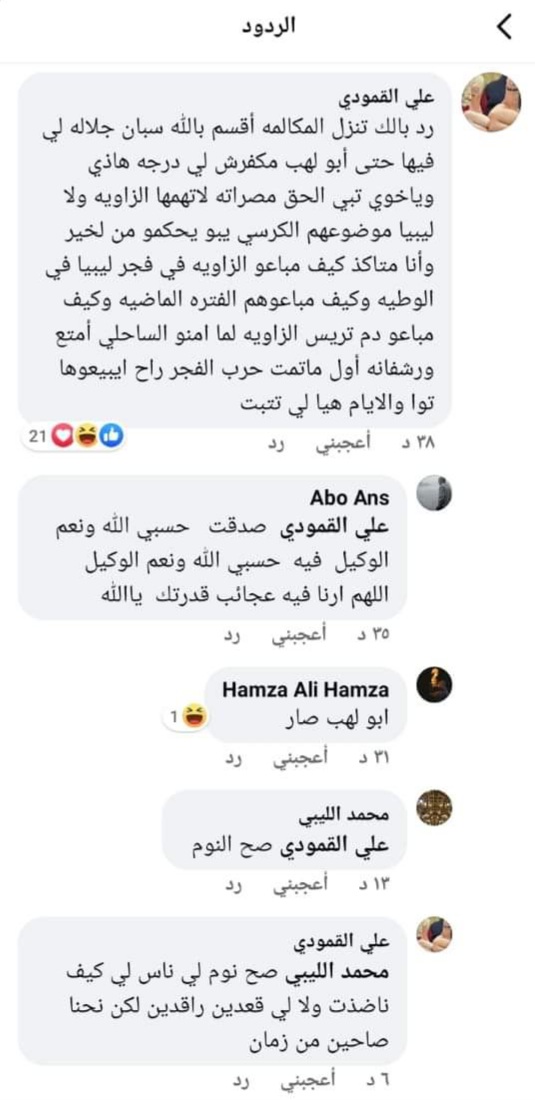View the laughing reaction on Hamza's comment
The image size is (535, 1100).
(186, 717)
